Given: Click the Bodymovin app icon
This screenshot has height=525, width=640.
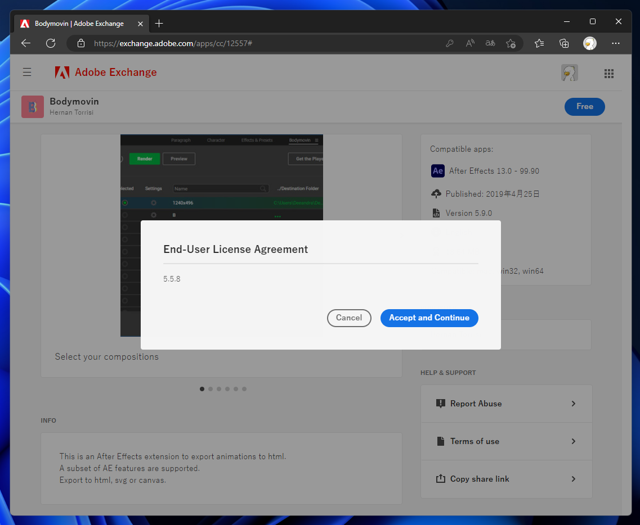Looking at the screenshot, I should pos(33,107).
